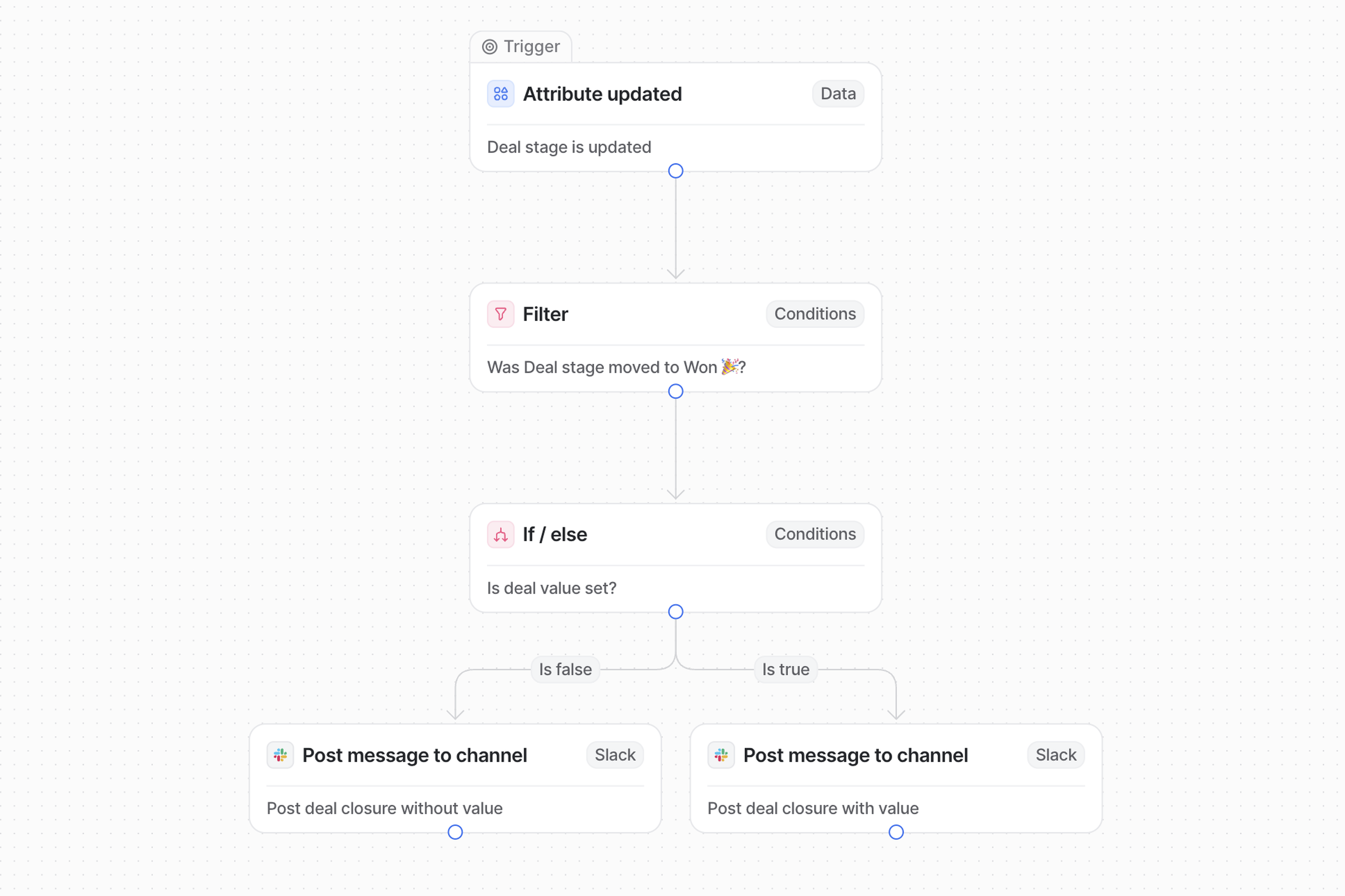Click the Conditions tag on If / else node
Screen dimensions: 1345x896
(815, 534)
